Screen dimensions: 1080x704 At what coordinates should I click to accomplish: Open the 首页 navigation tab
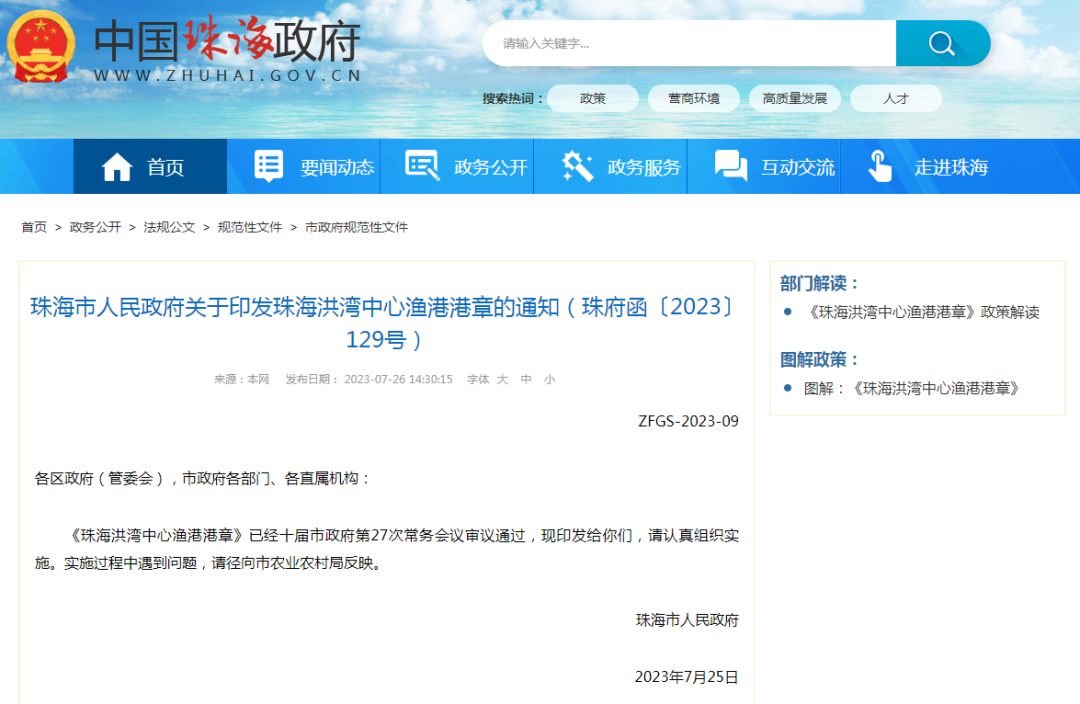coord(160,167)
